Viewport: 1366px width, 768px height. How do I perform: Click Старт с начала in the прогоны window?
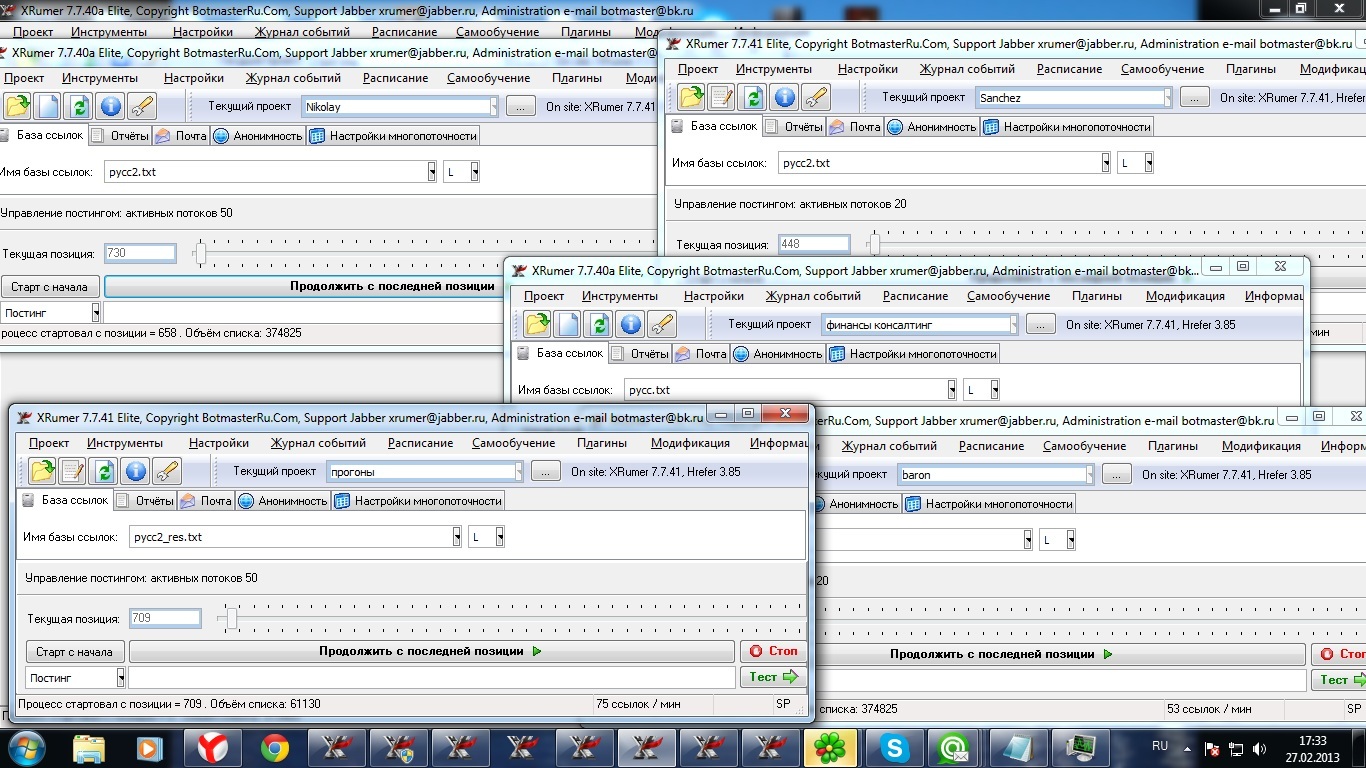(x=75, y=651)
